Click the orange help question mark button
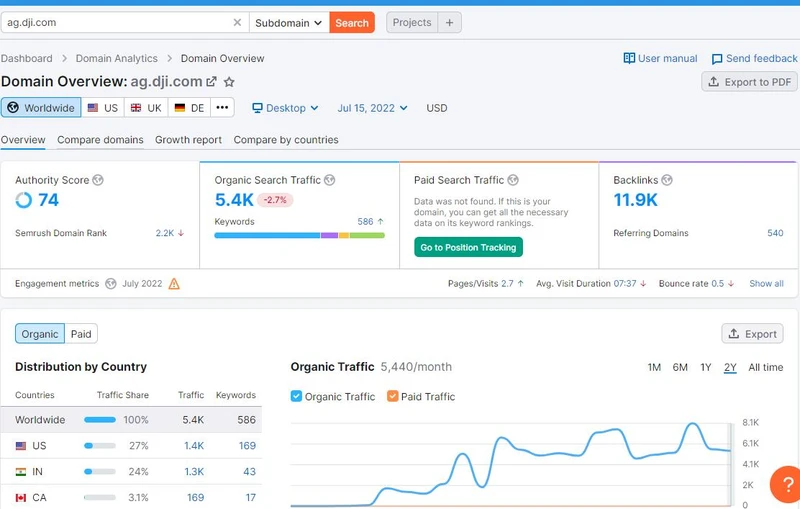This screenshot has width=800, height=509. (x=786, y=485)
